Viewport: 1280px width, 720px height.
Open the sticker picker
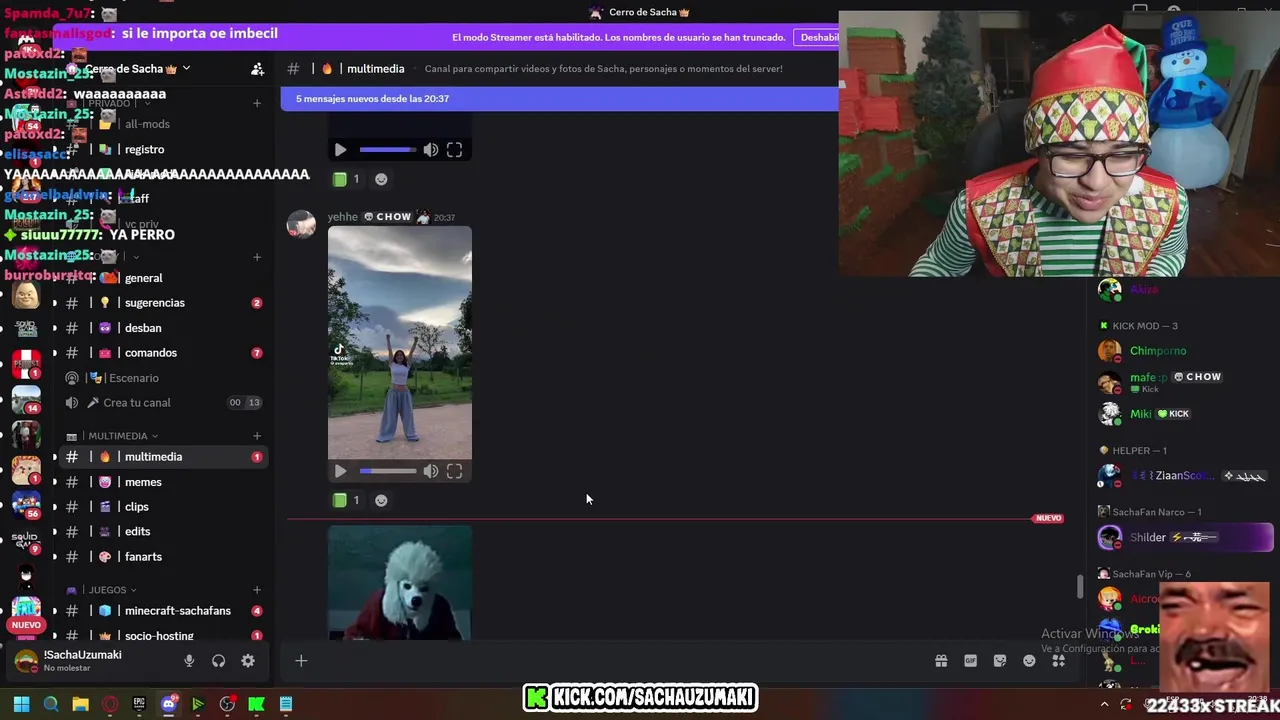coord(1000,661)
